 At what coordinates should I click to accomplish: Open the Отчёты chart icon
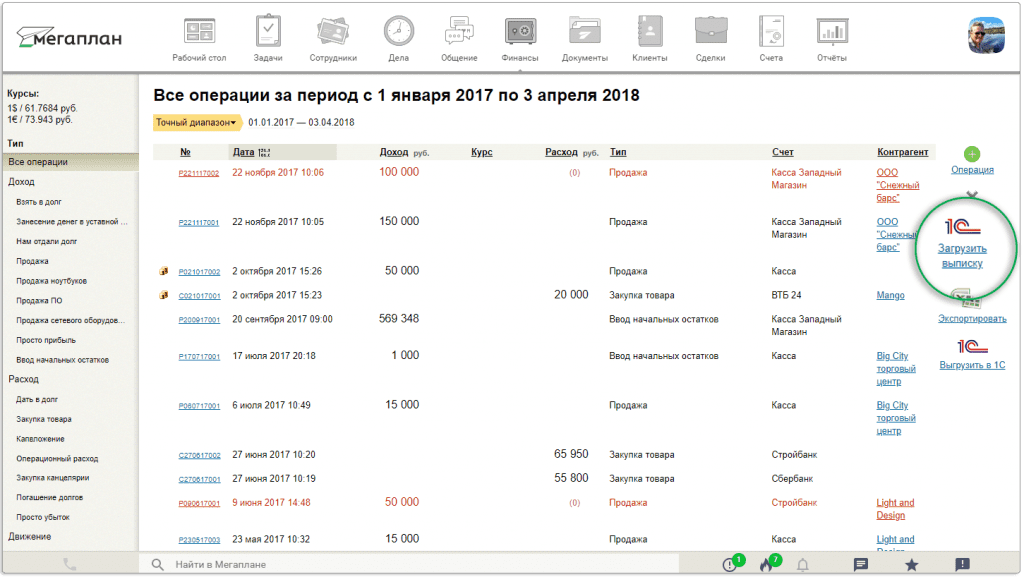click(x=832, y=31)
